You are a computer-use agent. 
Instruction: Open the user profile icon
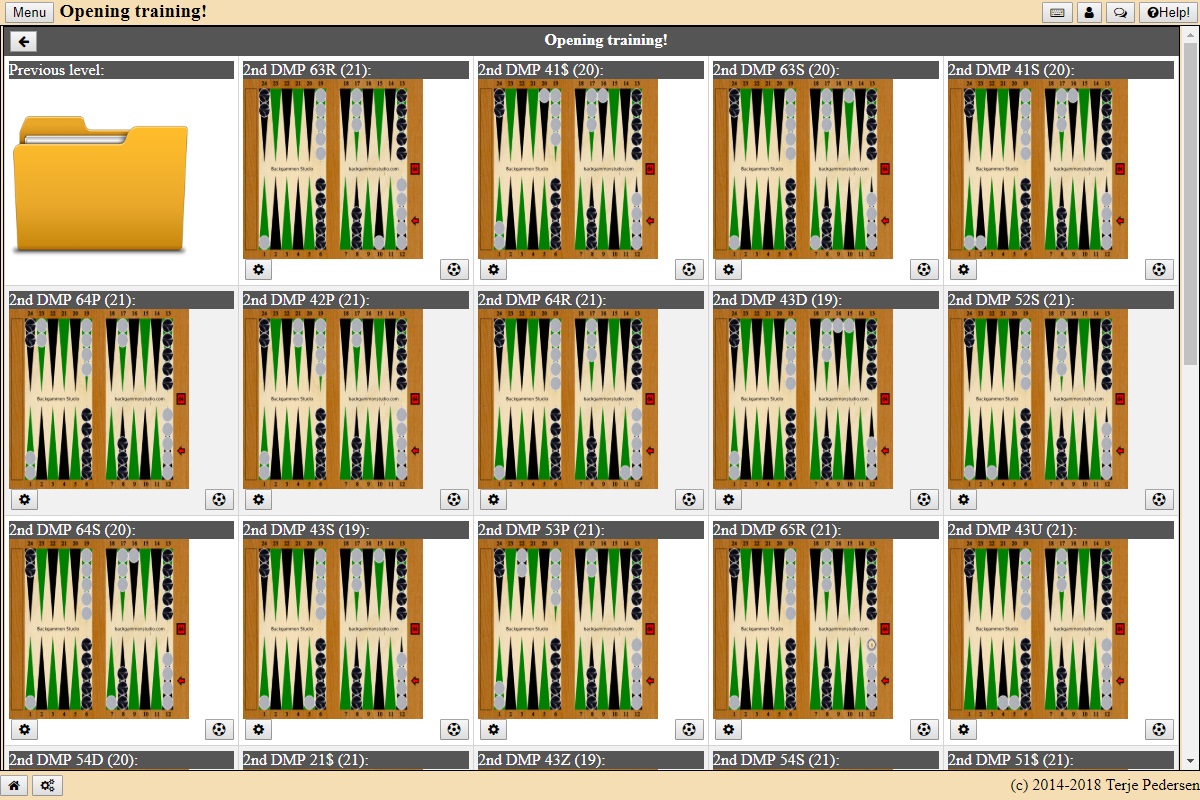pos(1089,13)
